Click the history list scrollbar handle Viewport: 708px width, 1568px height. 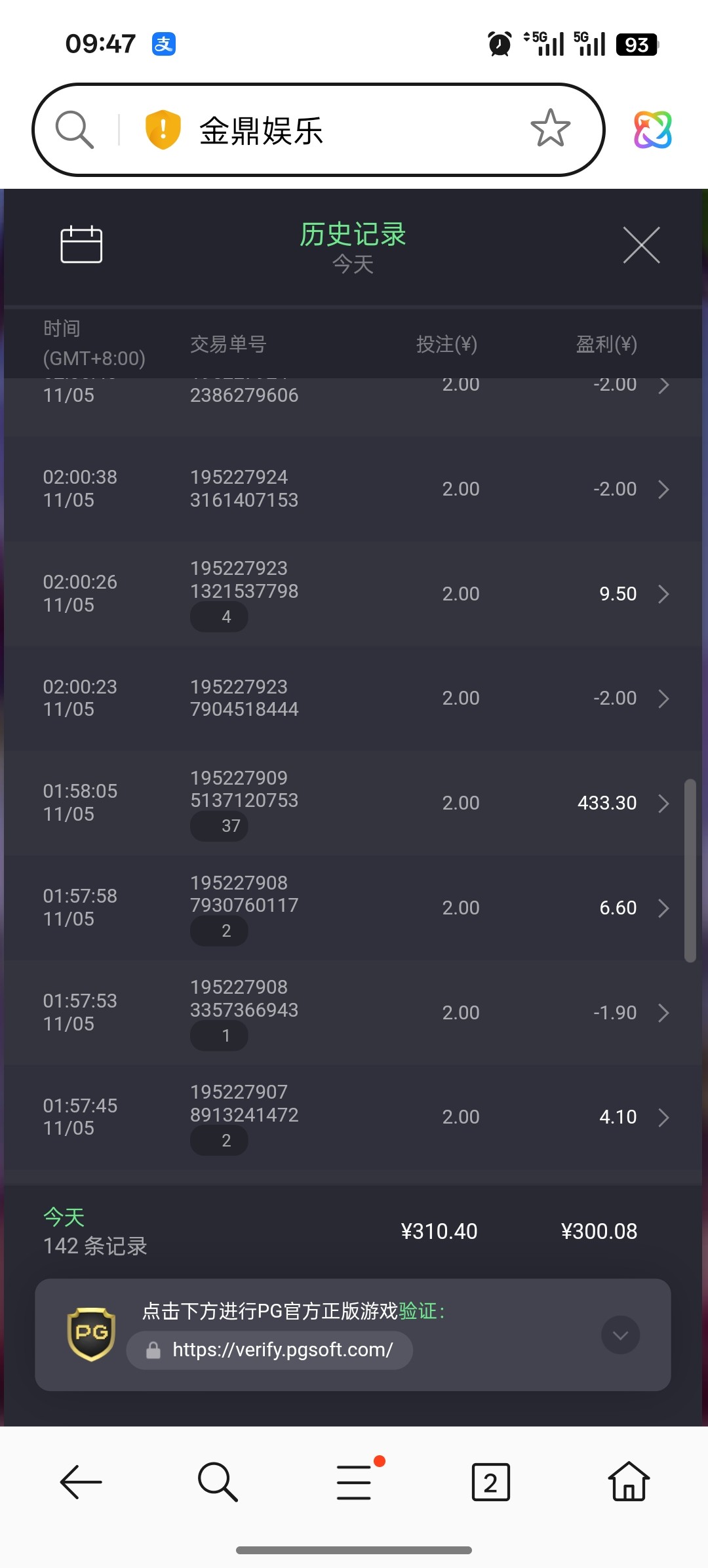[x=690, y=871]
